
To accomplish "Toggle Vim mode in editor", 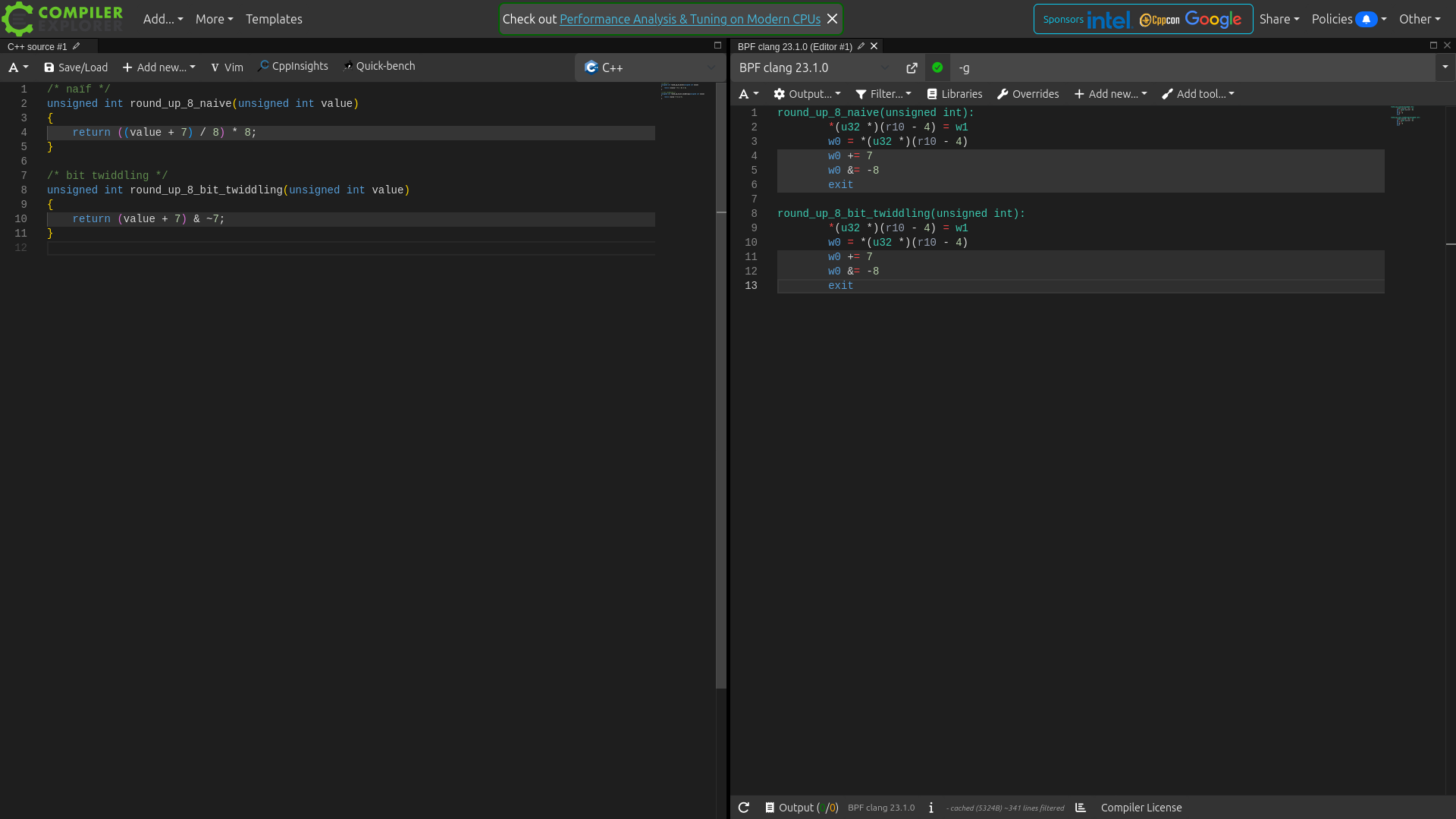I will click(x=227, y=67).
